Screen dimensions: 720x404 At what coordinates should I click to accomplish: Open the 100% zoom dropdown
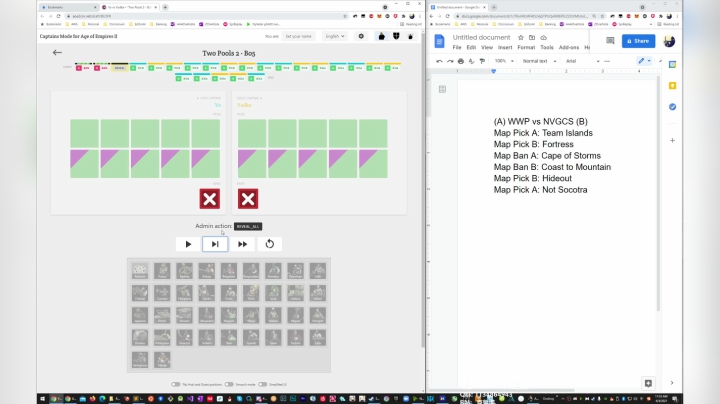(x=504, y=61)
